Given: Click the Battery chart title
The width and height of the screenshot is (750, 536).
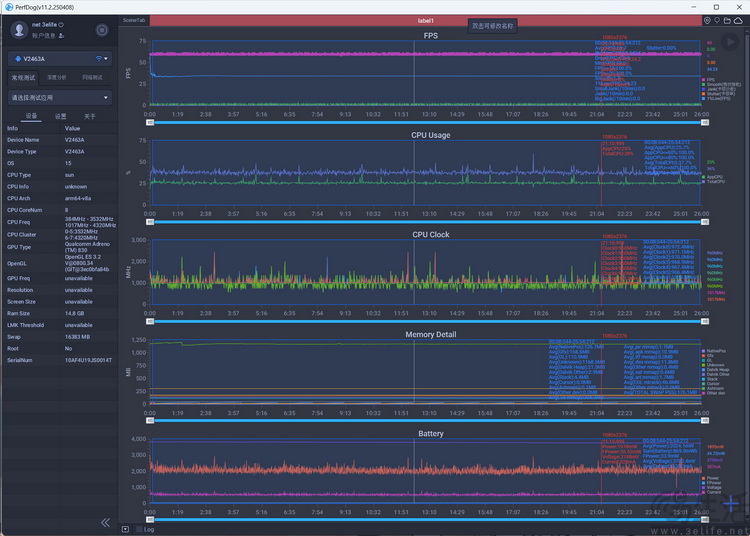Looking at the screenshot, I should [430, 434].
